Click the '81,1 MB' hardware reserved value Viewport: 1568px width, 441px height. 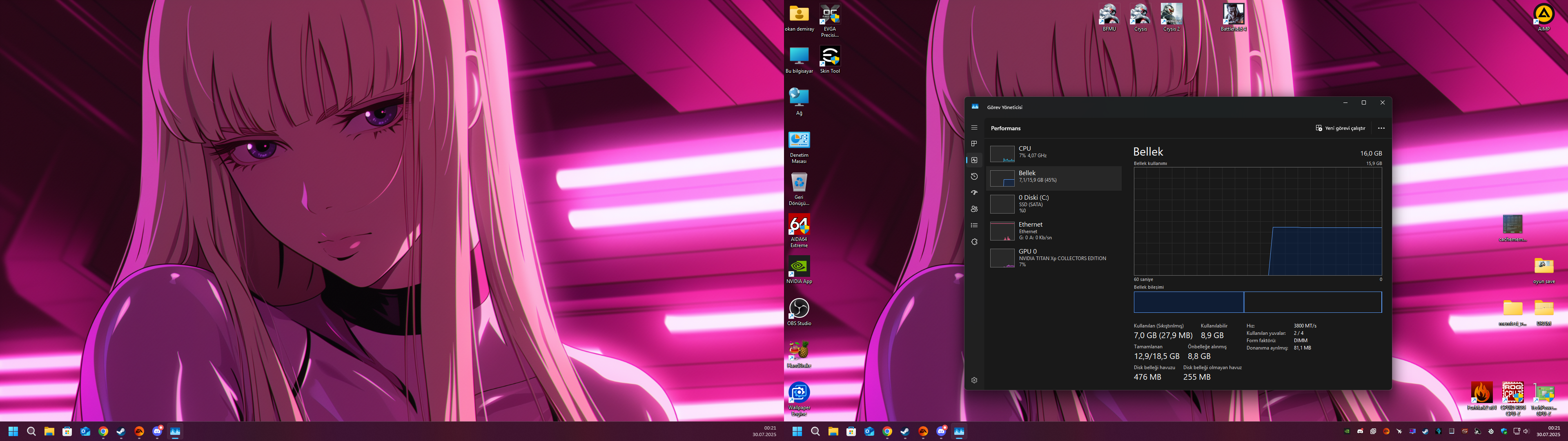click(1302, 348)
